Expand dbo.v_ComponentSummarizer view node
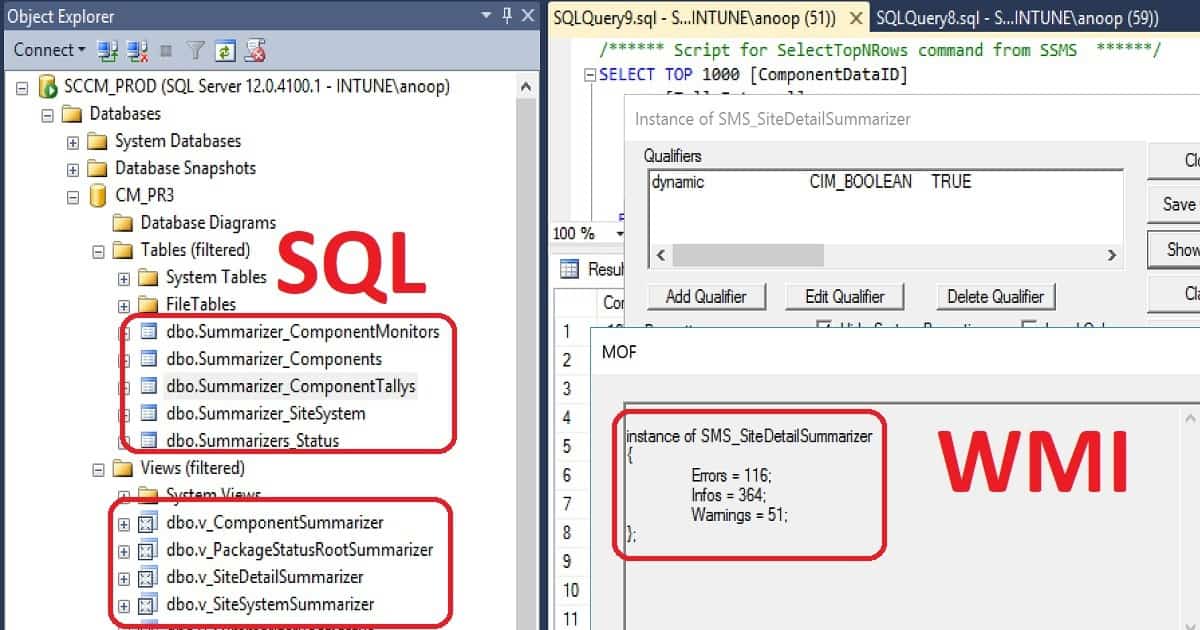This screenshot has width=1200, height=630. (x=124, y=523)
